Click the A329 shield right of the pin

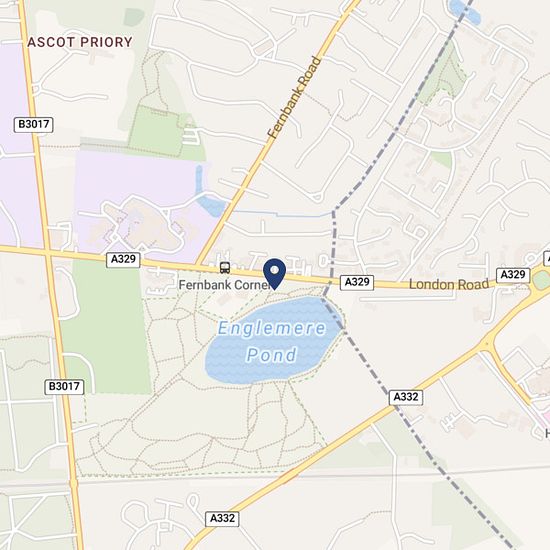(357, 282)
